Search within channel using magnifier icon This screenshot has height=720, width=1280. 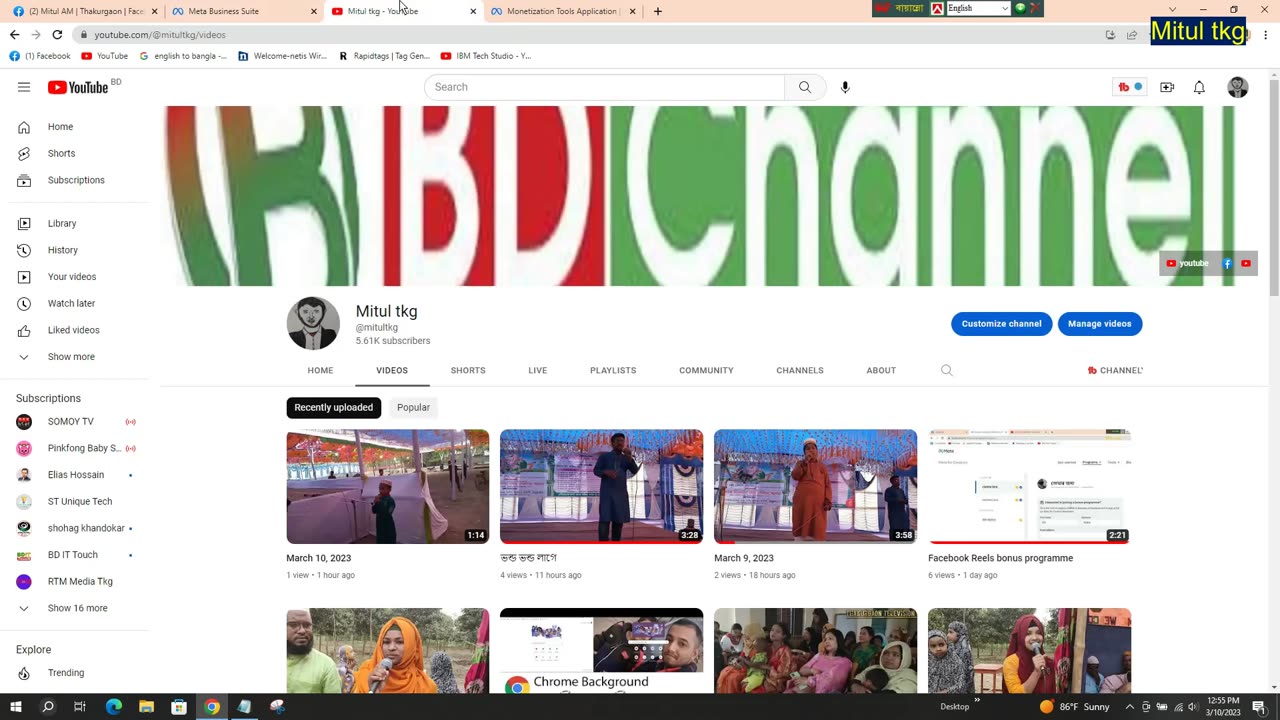click(947, 370)
